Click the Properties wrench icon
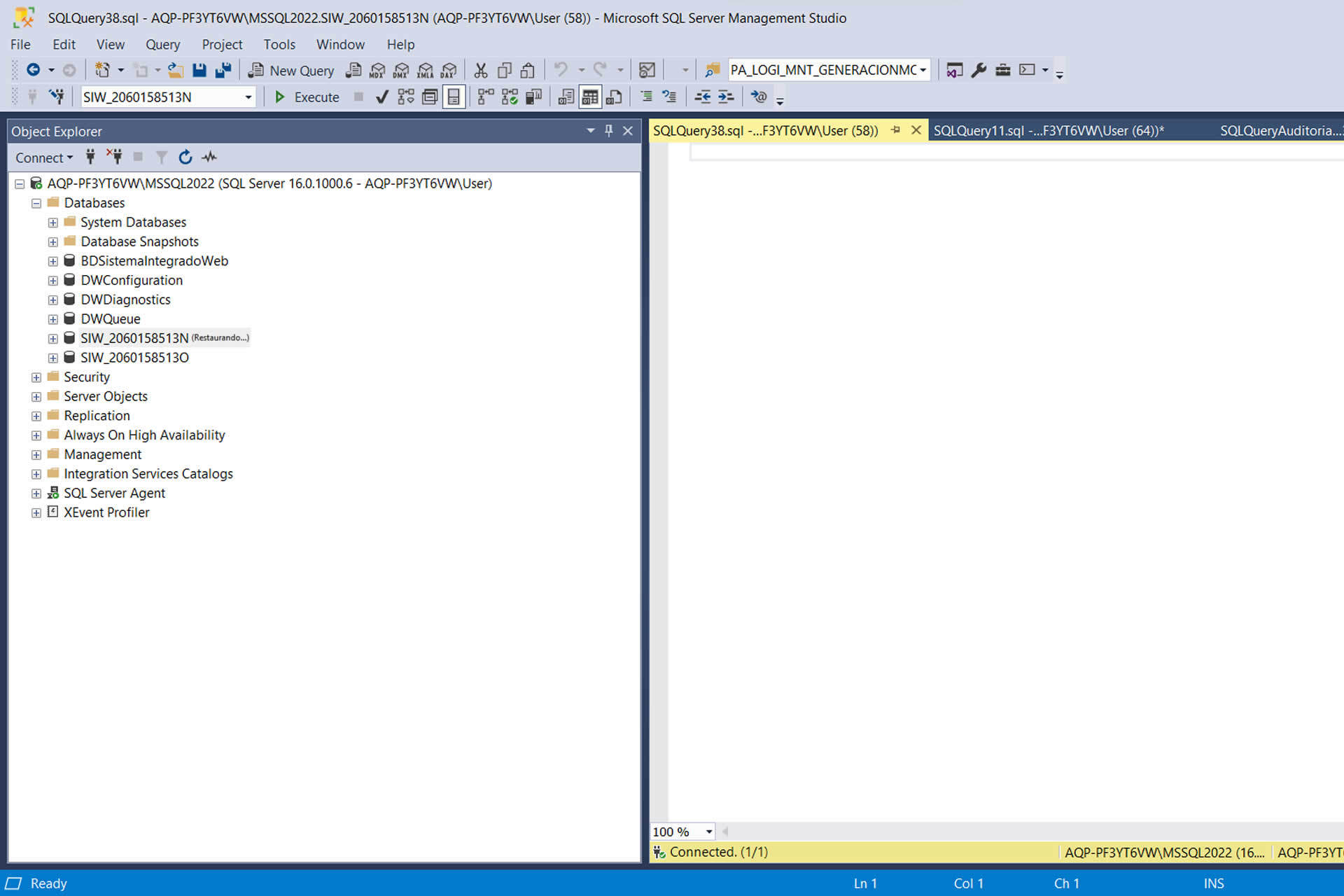 pyautogui.click(x=979, y=70)
